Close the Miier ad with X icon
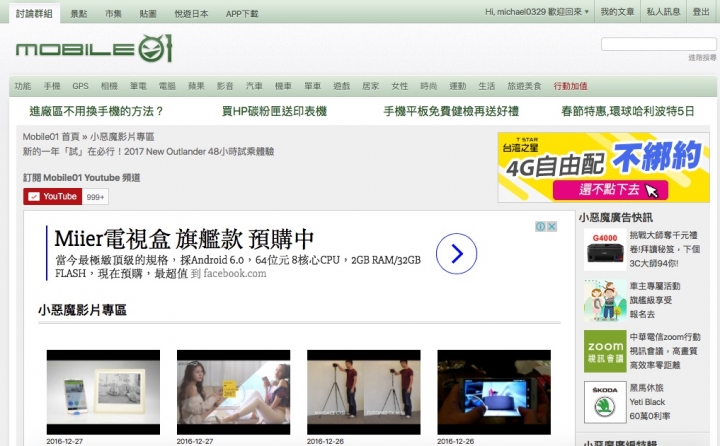Screen dimensions: 720x446 (552, 226)
